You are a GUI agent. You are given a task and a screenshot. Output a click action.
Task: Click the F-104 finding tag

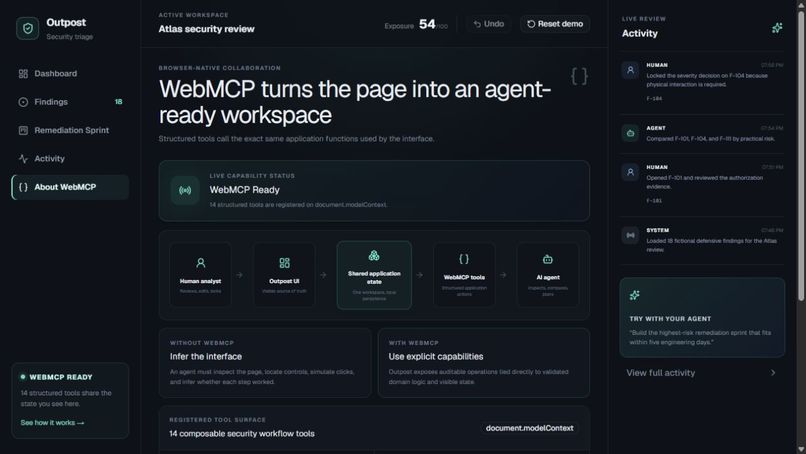(x=654, y=98)
